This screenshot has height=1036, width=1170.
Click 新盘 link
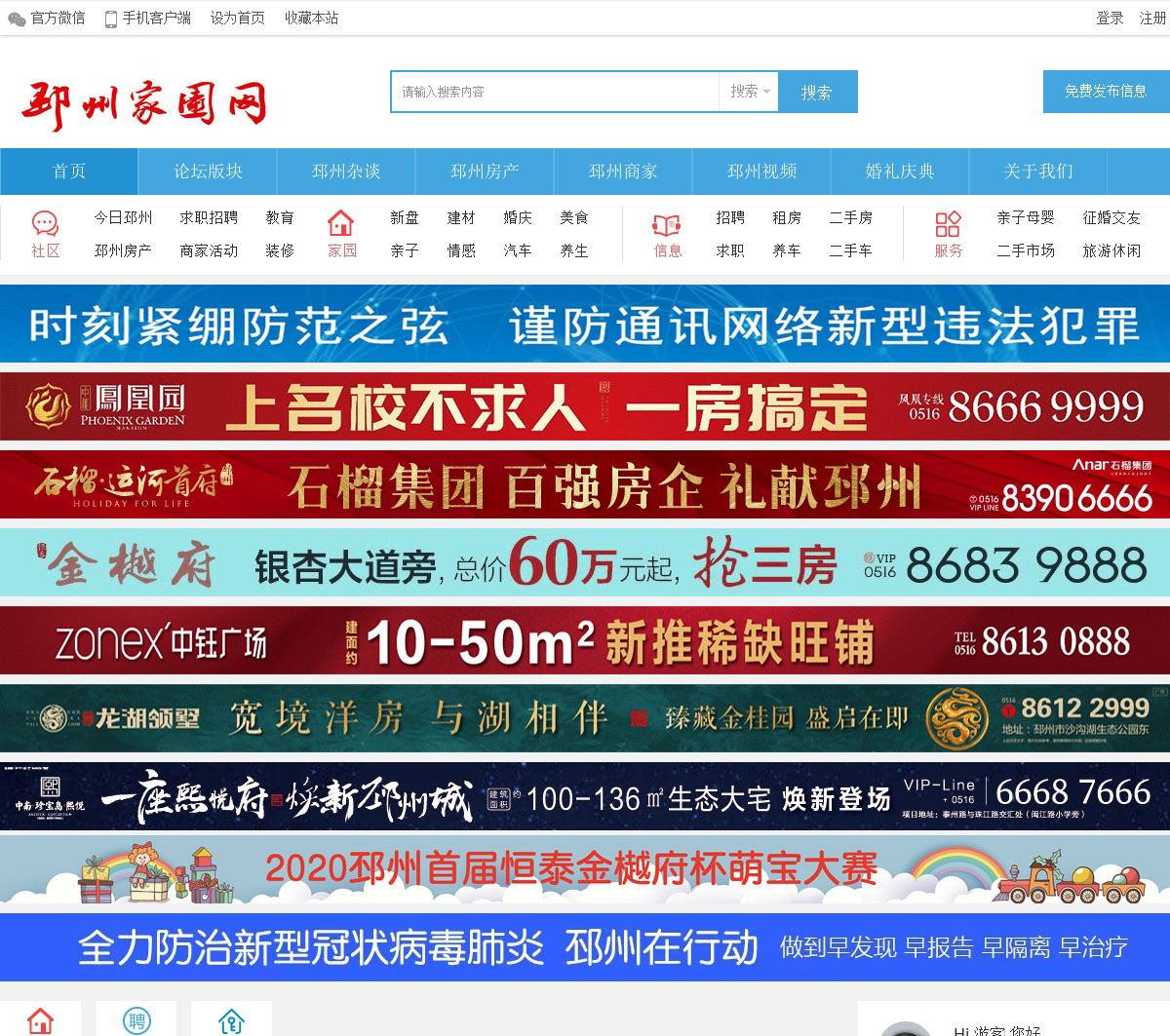[405, 217]
